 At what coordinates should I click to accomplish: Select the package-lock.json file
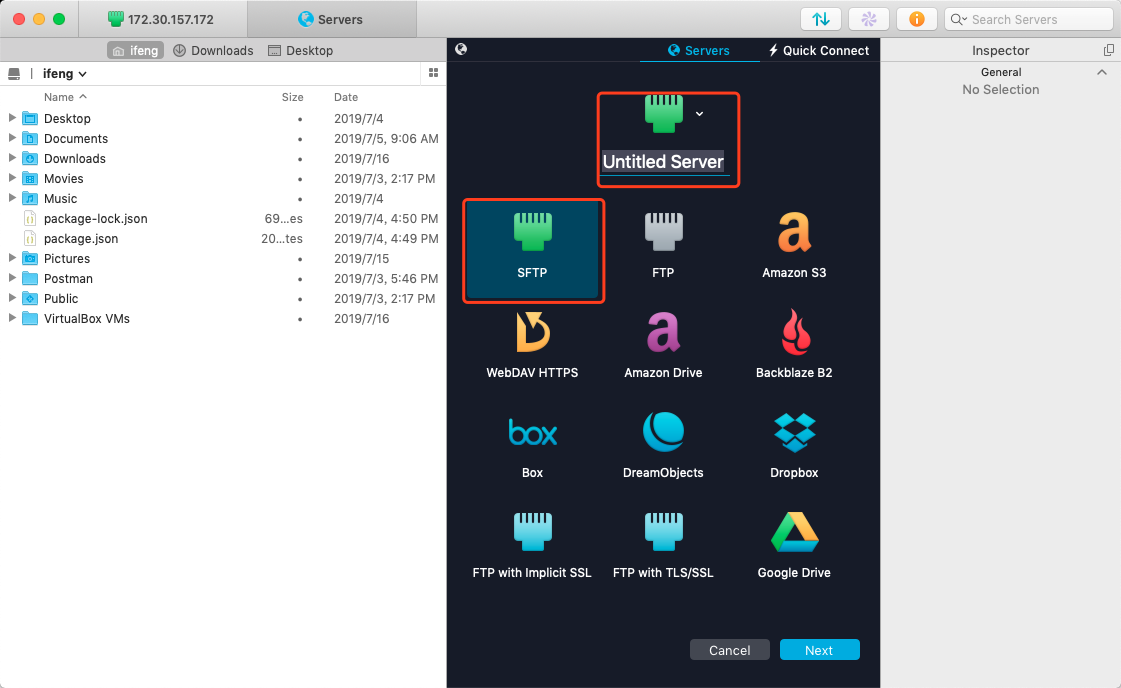[96, 218]
